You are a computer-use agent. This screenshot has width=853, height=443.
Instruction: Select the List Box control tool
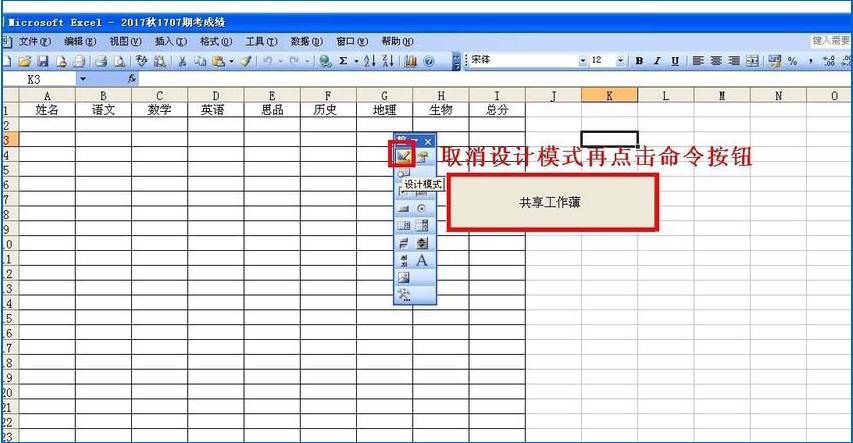pyautogui.click(x=404, y=225)
